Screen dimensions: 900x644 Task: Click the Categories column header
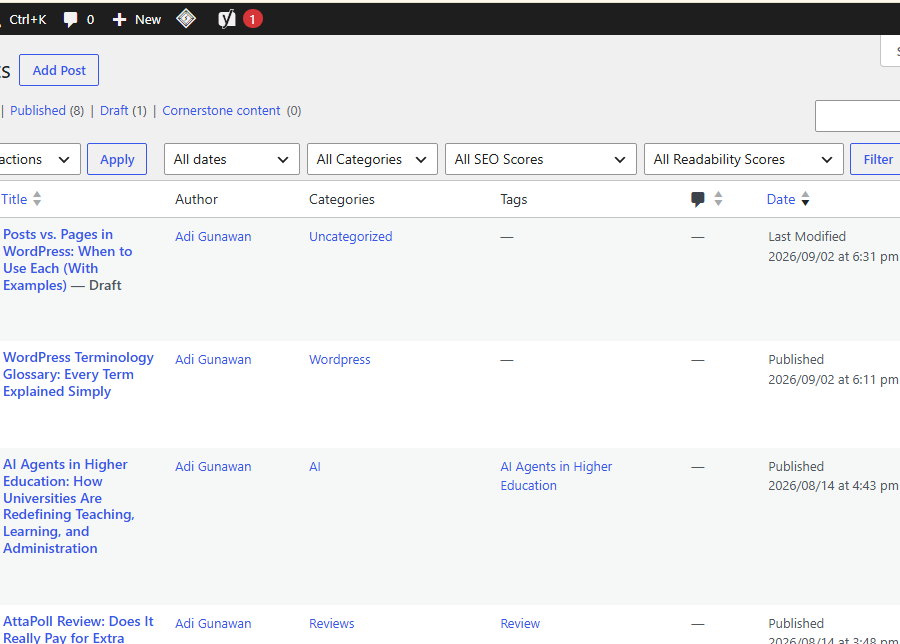(342, 199)
